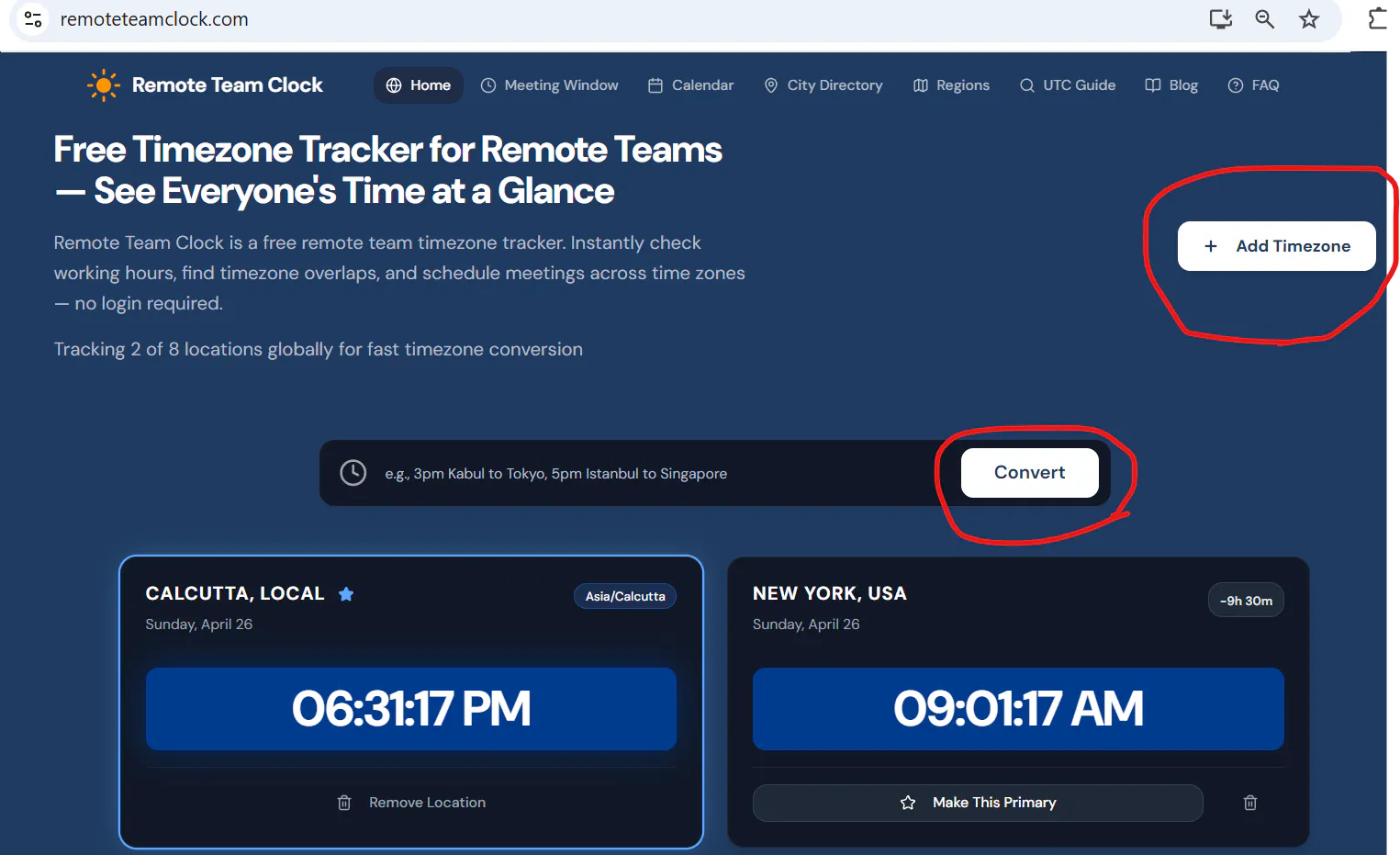
Task: Open the City Directory page
Action: coord(823,85)
